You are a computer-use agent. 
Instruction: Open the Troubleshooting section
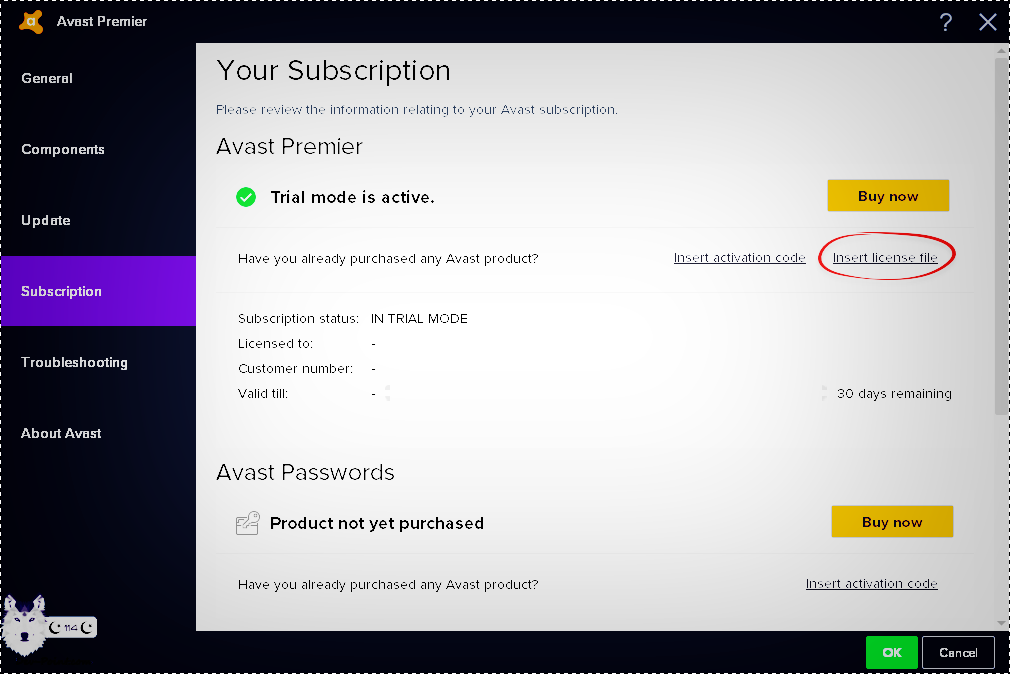(74, 362)
